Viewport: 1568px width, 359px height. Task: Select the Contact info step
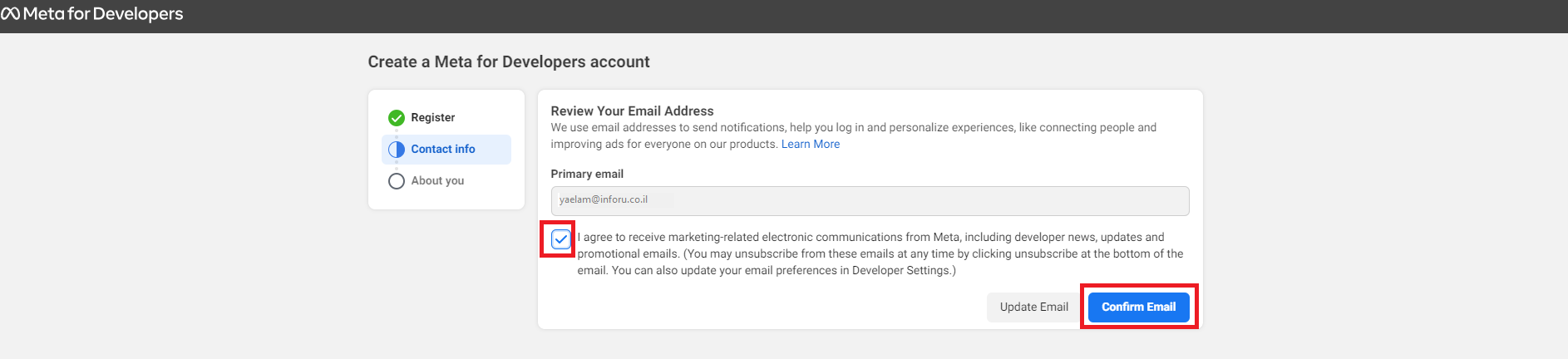tap(446, 150)
